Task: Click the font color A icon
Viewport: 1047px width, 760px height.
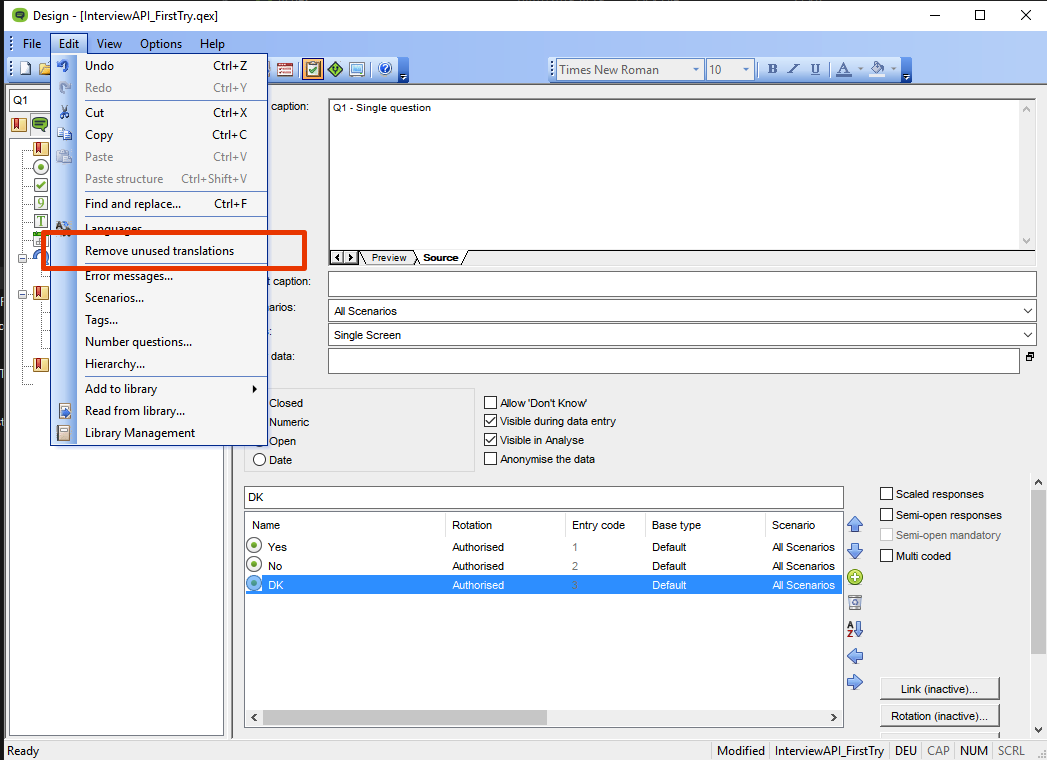Action: point(843,69)
